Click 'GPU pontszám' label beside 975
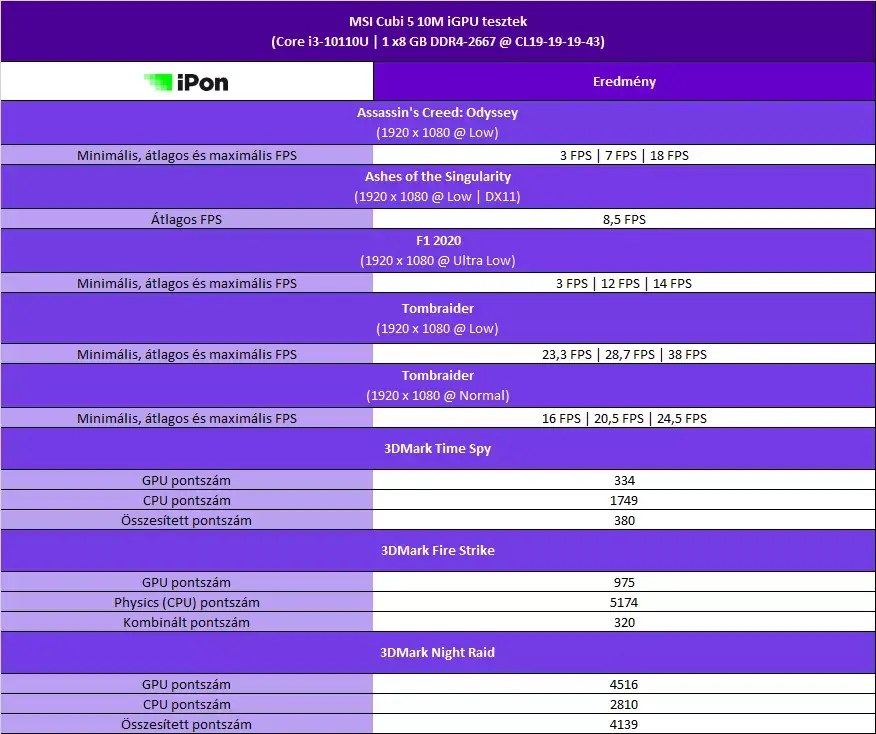 (187, 583)
